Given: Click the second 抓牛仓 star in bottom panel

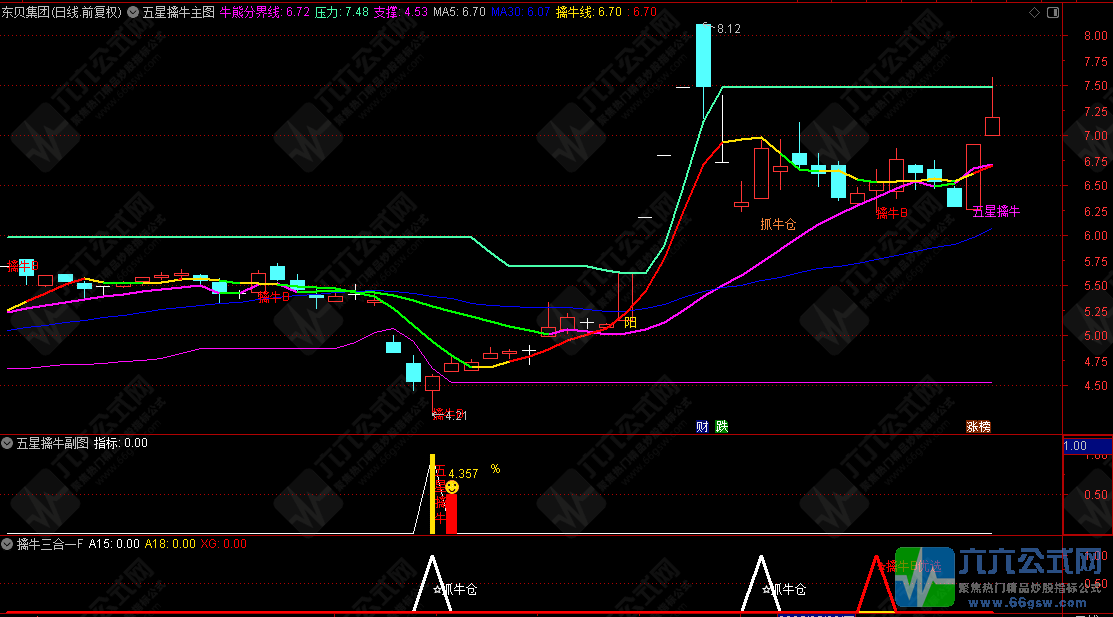Looking at the screenshot, I should click(775, 590).
